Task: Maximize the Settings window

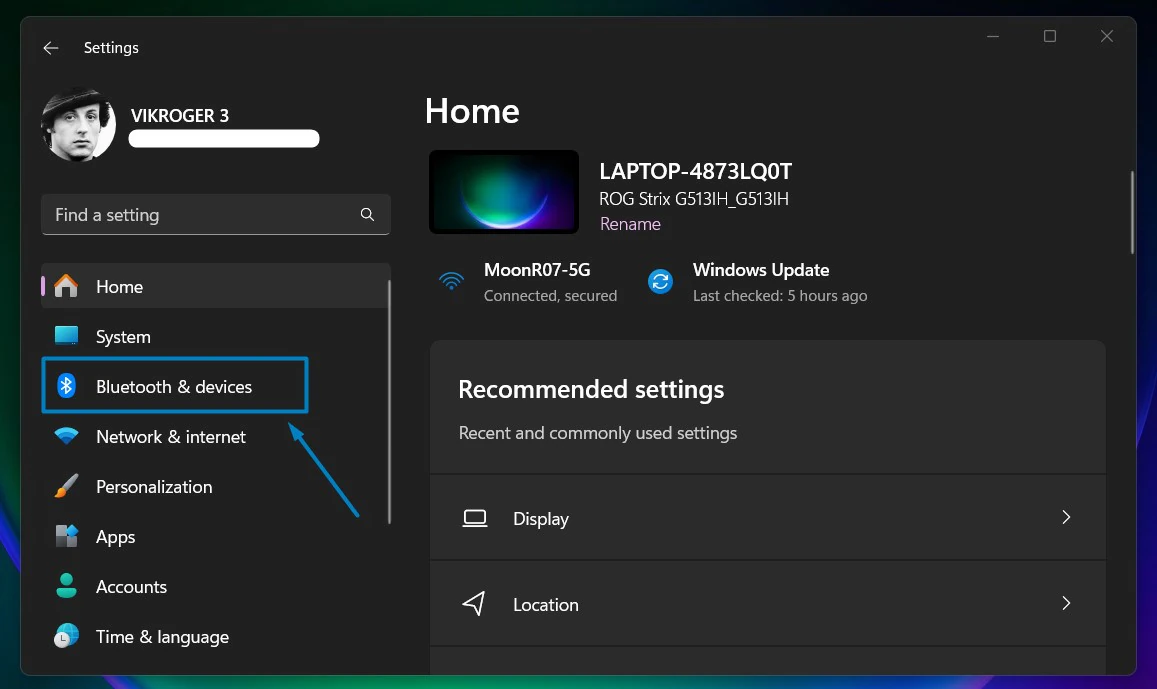Action: 1050,36
